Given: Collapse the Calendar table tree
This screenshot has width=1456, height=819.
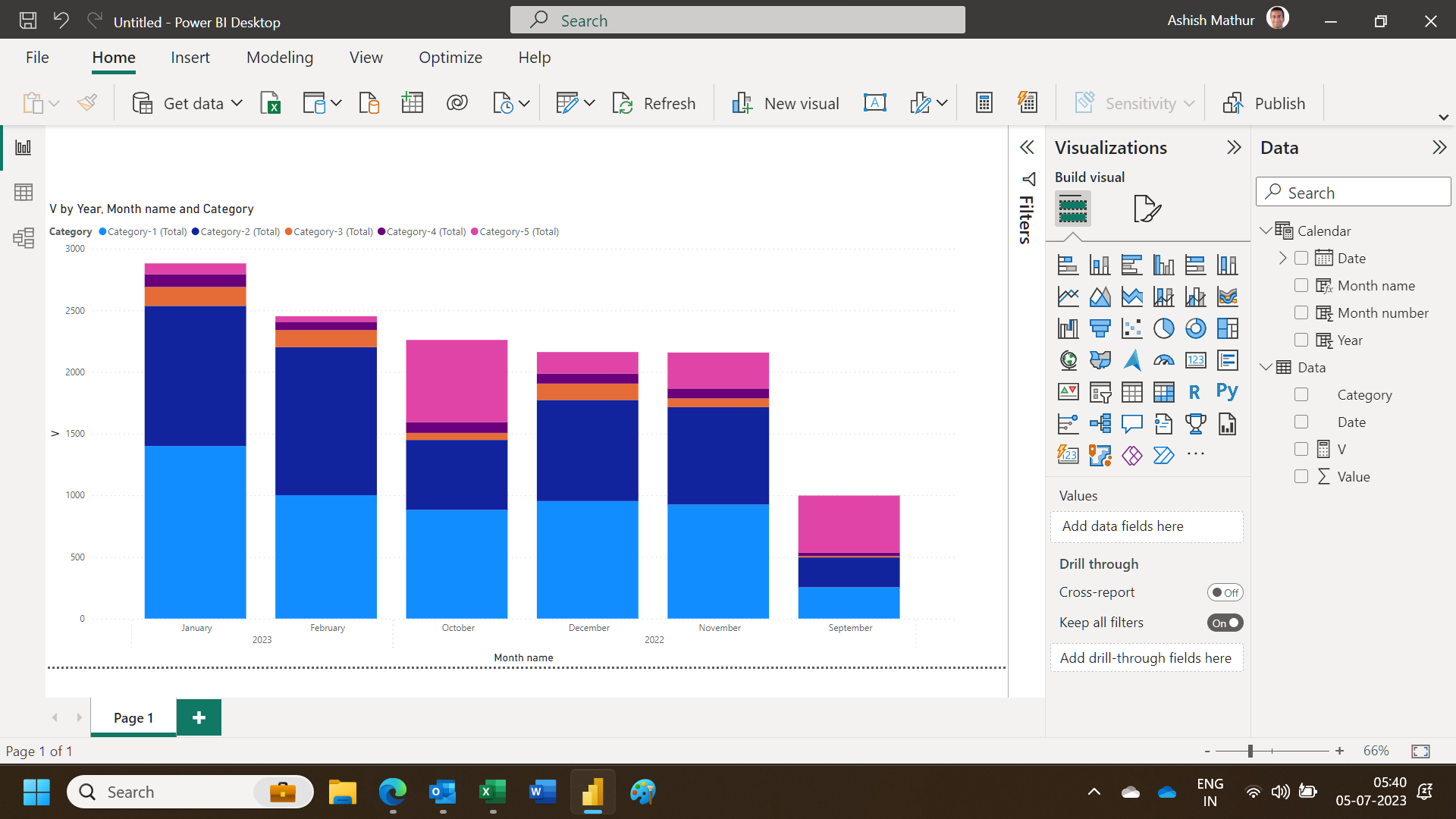Looking at the screenshot, I should pyautogui.click(x=1266, y=231).
